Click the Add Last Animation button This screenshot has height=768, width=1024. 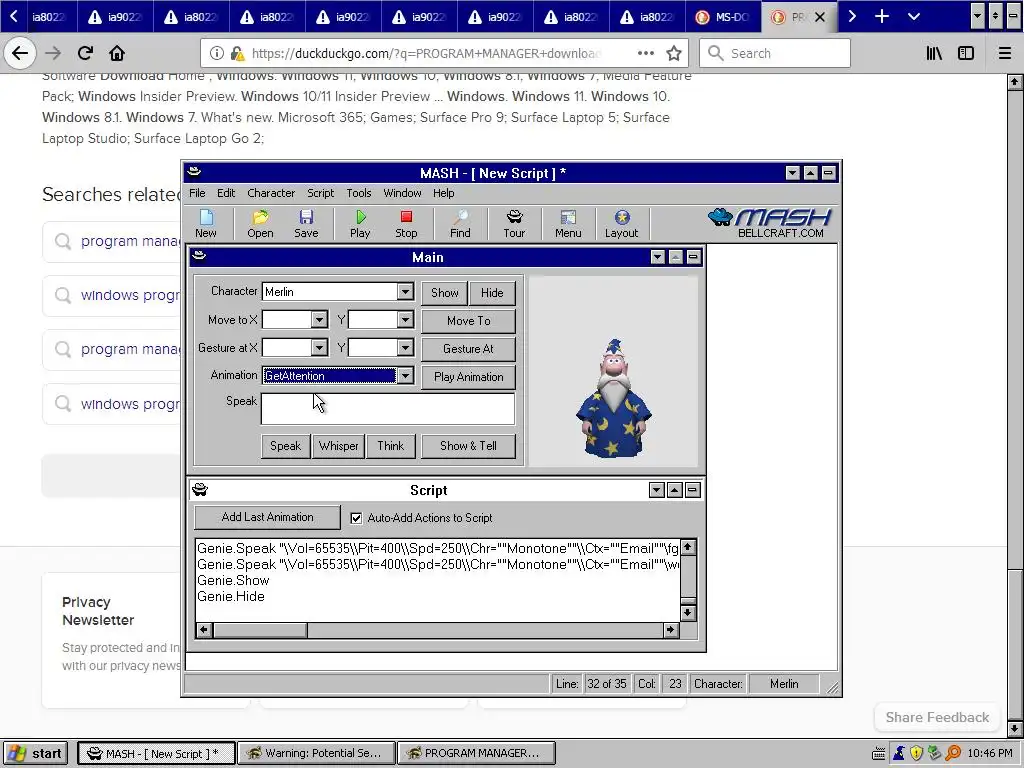coord(267,517)
